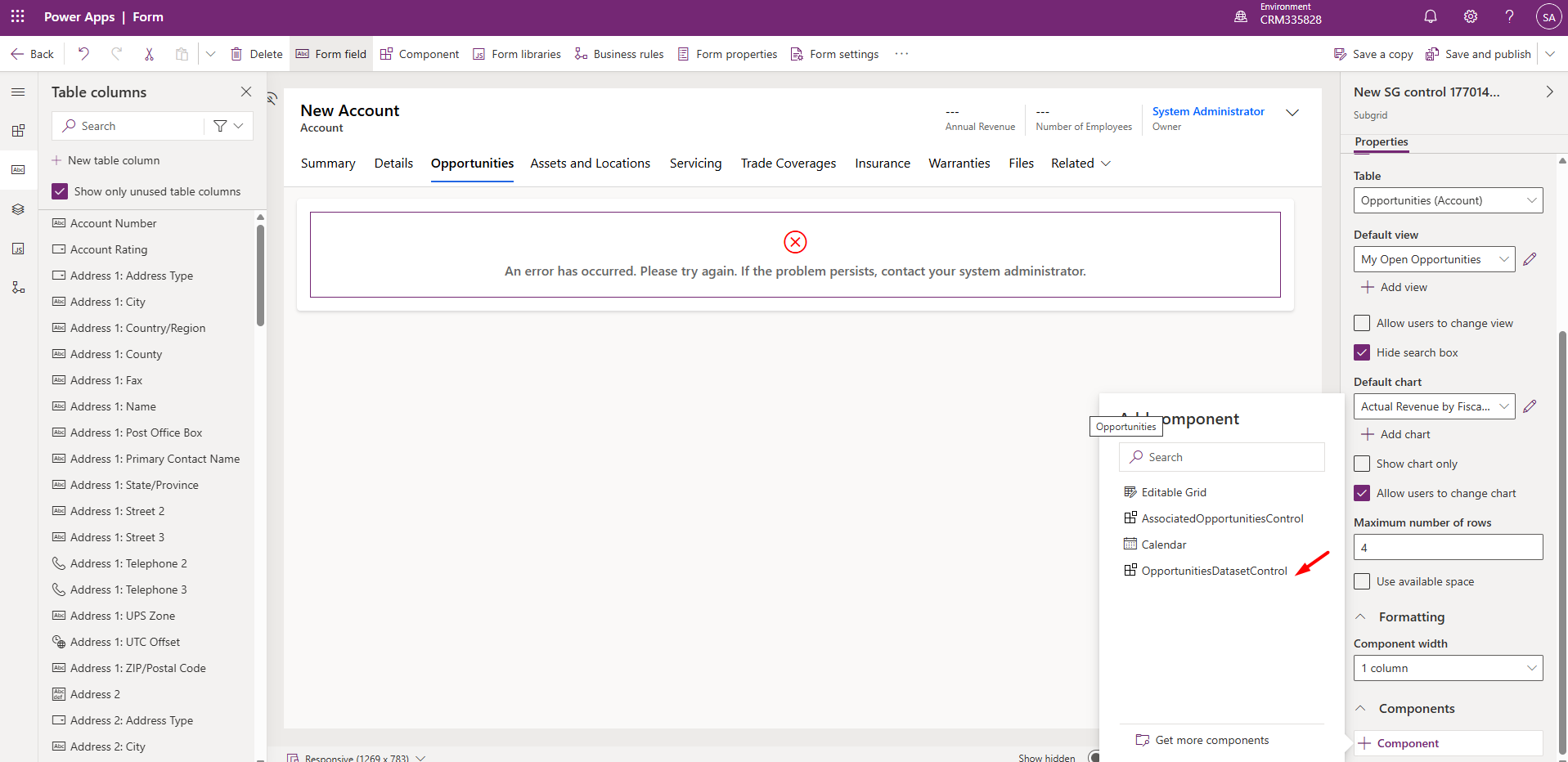1568x762 pixels.
Task: Click the Undo icon in the toolbar
Action: tap(83, 54)
